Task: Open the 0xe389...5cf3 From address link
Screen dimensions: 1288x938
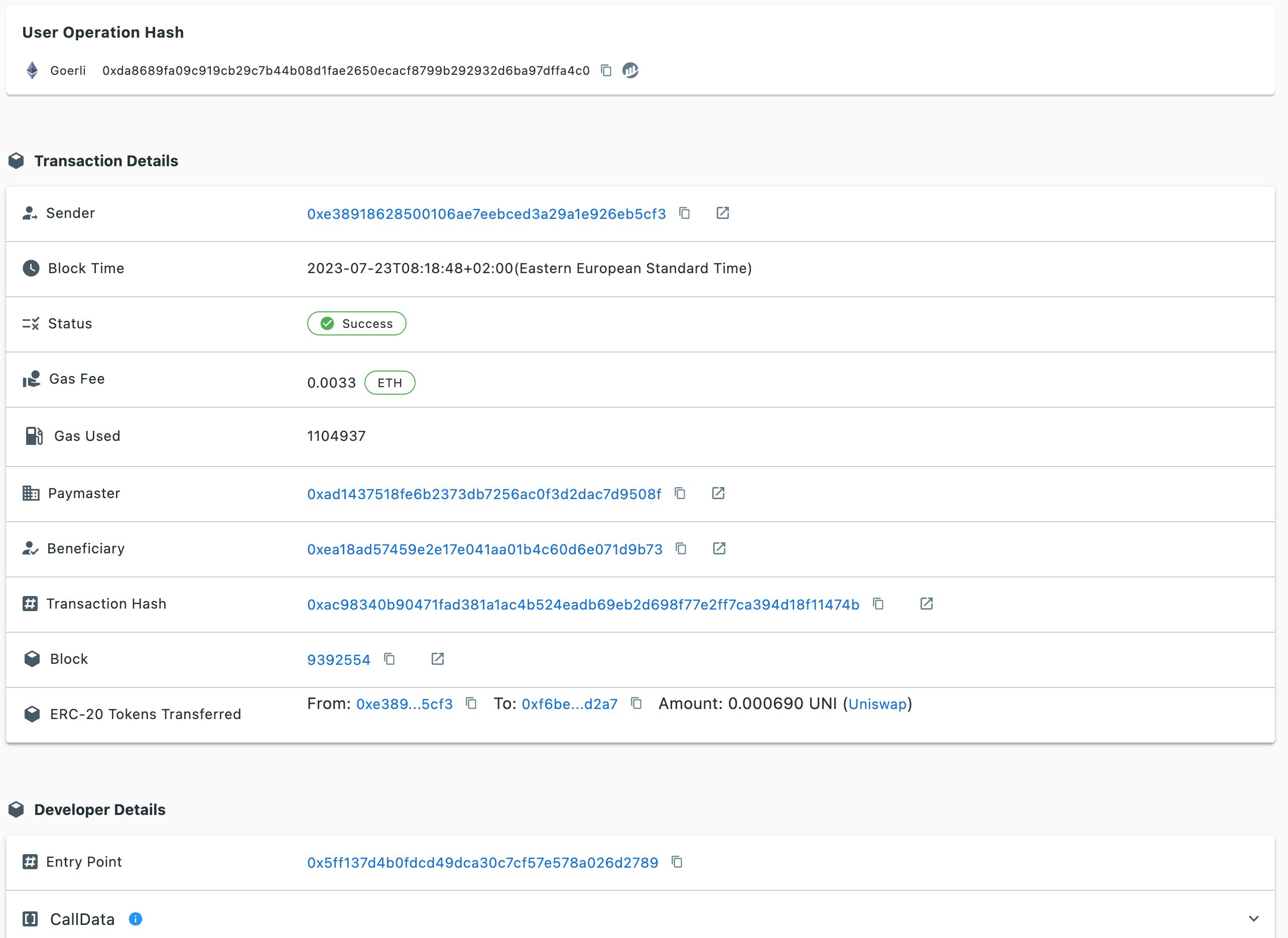Action: pyautogui.click(x=405, y=704)
